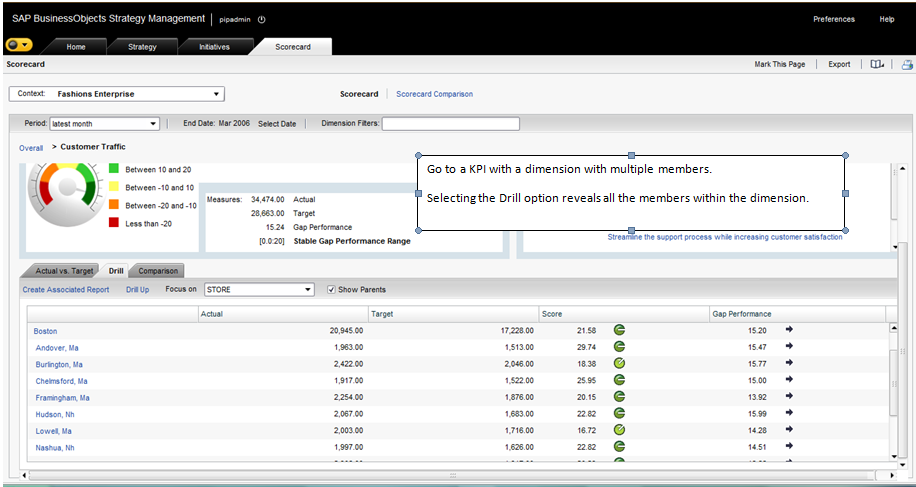Click the red Less than -20 swatch

point(113,222)
